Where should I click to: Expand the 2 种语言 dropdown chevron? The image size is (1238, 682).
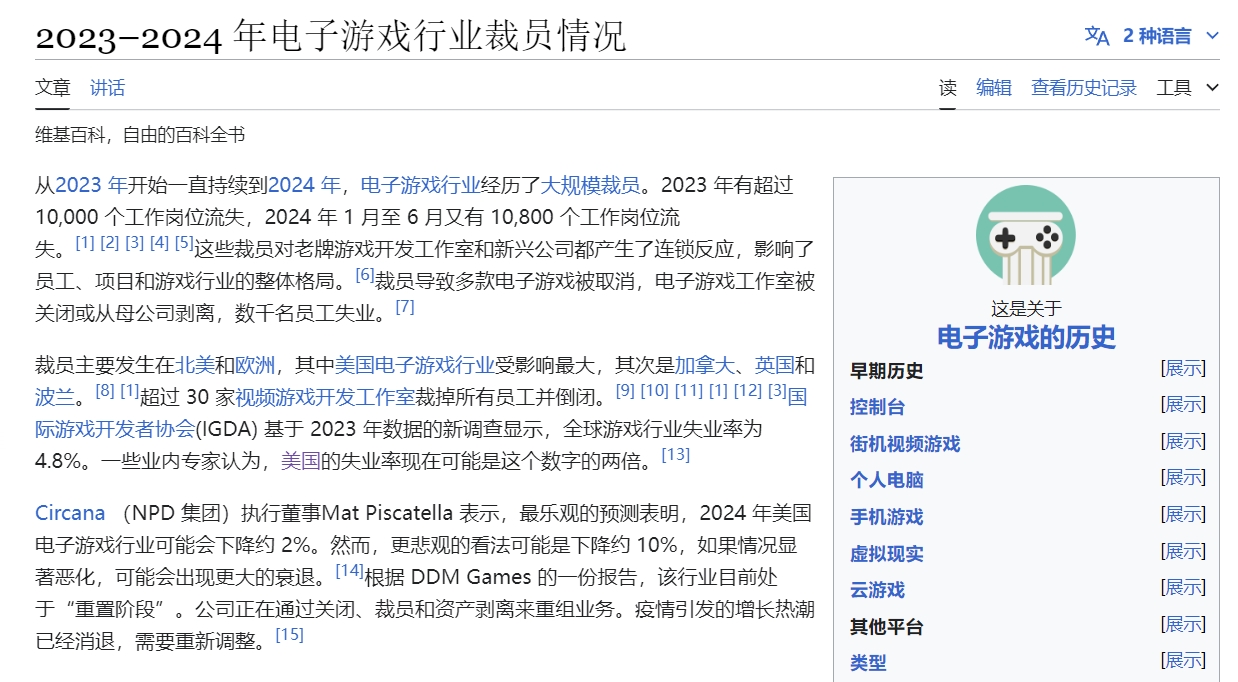(x=1212, y=36)
